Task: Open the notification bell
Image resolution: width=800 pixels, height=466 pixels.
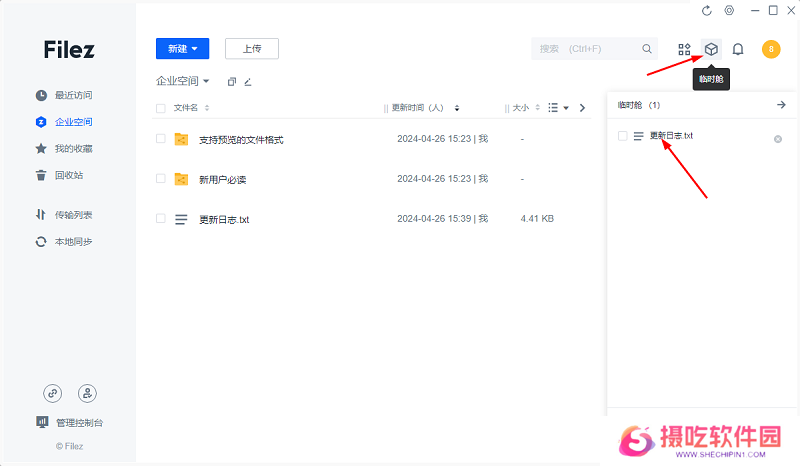Action: (x=738, y=49)
